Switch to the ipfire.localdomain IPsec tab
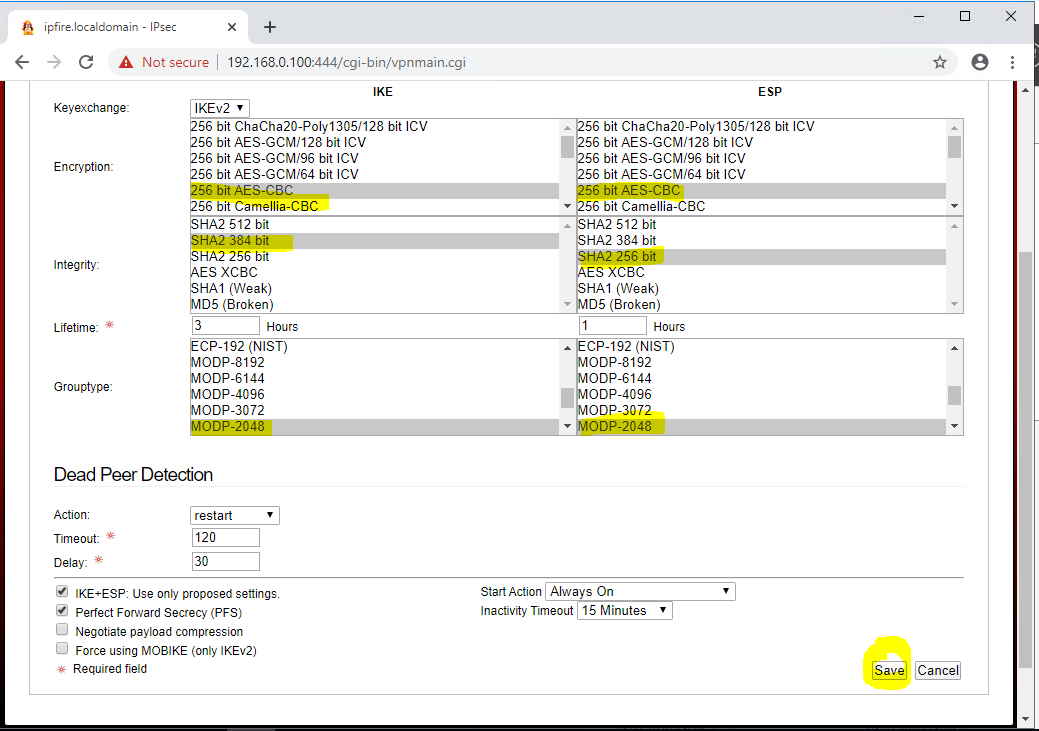1039x731 pixels. tap(120, 27)
